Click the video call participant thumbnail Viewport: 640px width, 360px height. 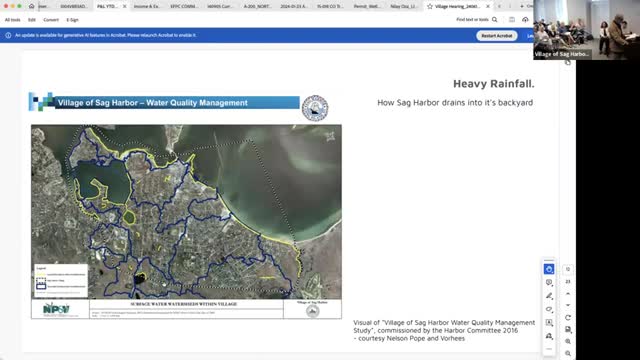(x=587, y=30)
